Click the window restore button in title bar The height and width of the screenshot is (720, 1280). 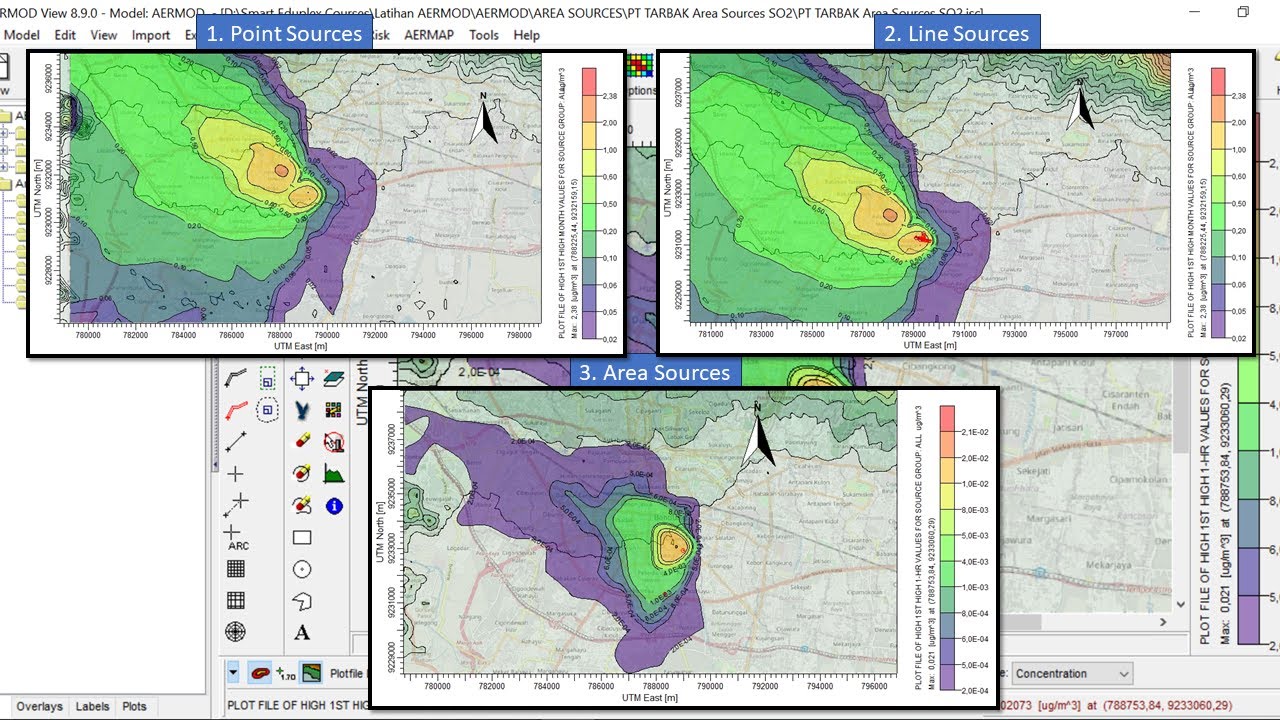pyautogui.click(x=1243, y=11)
